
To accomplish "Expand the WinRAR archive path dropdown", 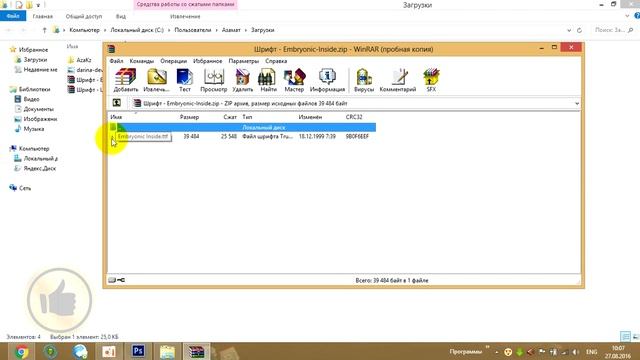I will (x=577, y=103).
